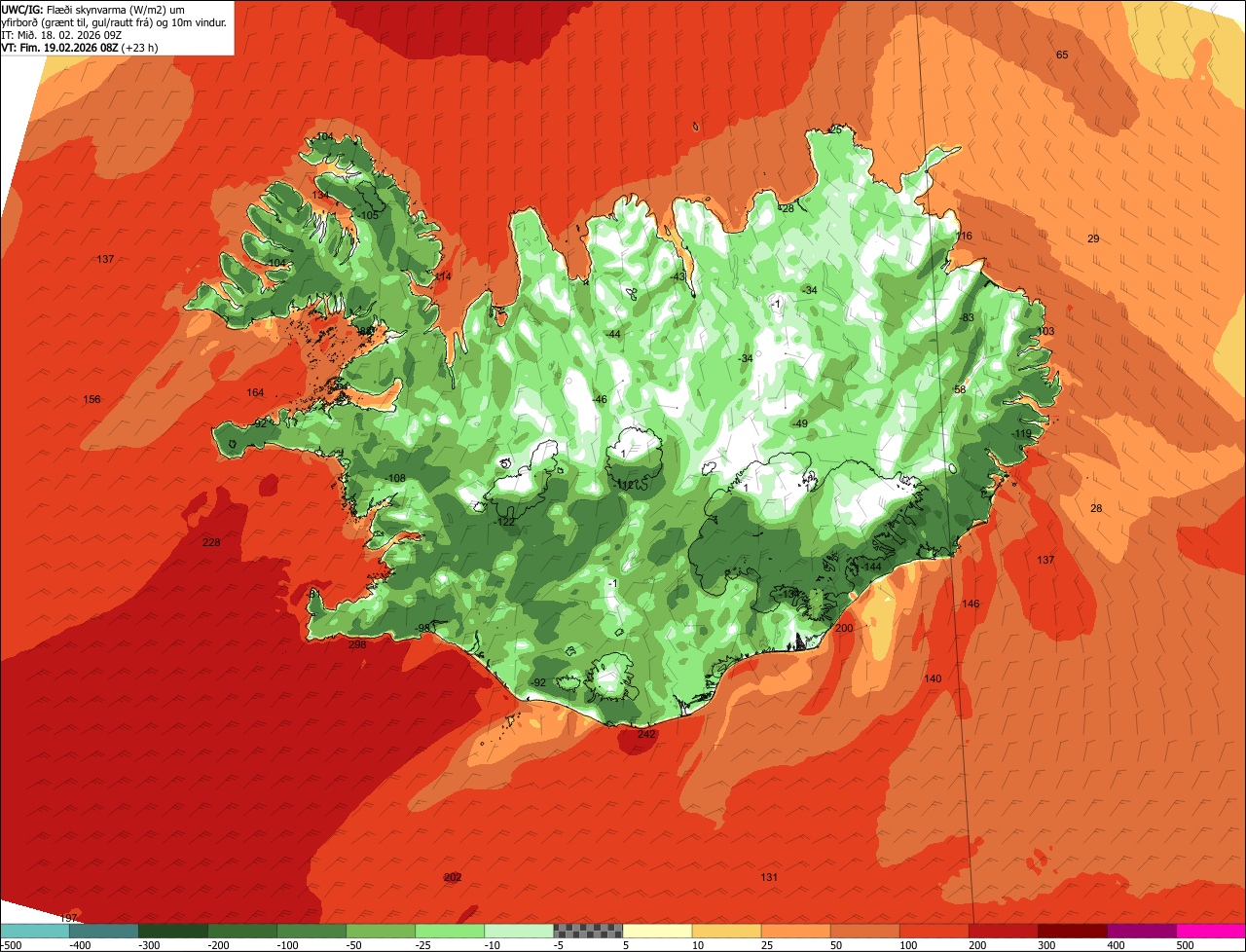
Task: Click the map value 156
Action: tap(92, 399)
